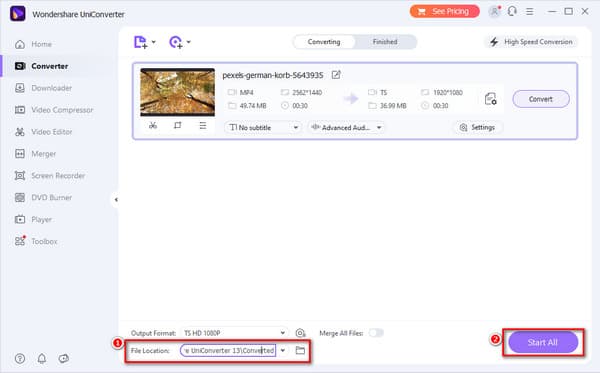The image size is (600, 373).
Task: Open Settings for the video item
Action: pyautogui.click(x=477, y=127)
